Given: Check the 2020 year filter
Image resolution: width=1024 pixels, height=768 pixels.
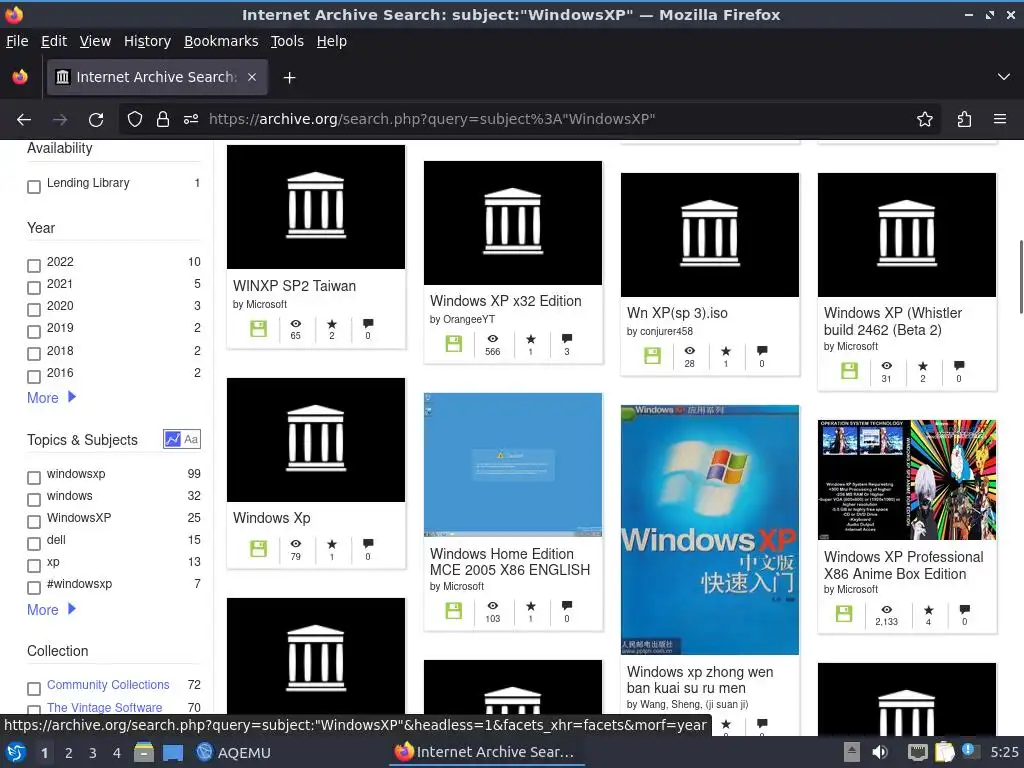Looking at the screenshot, I should 34,310.
